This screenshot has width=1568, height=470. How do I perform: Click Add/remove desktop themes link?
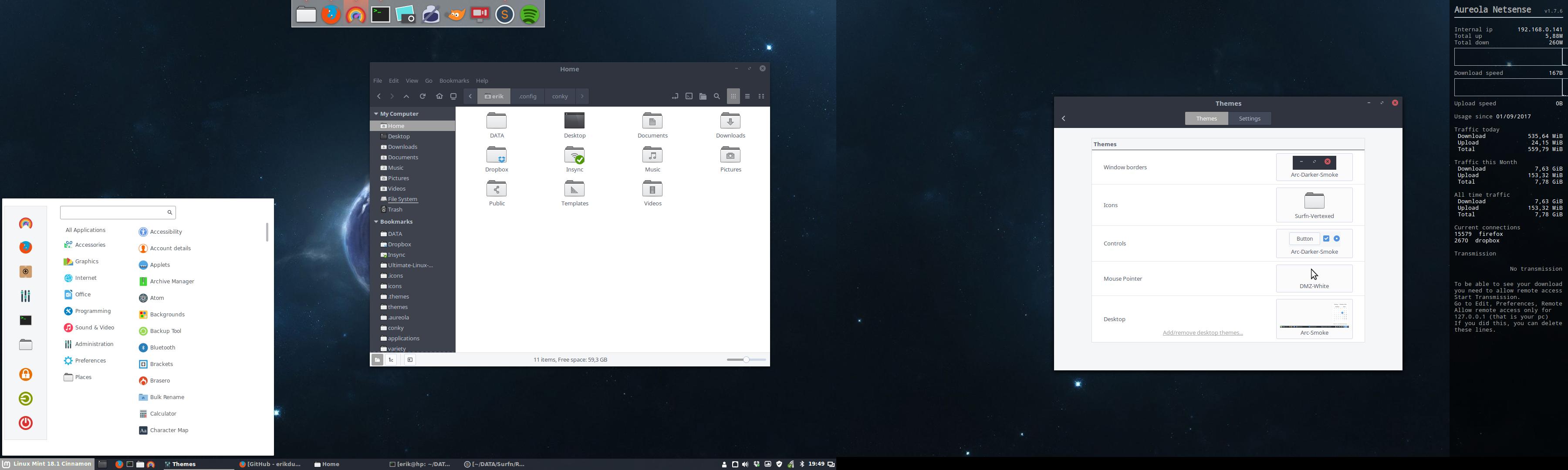click(x=1203, y=333)
